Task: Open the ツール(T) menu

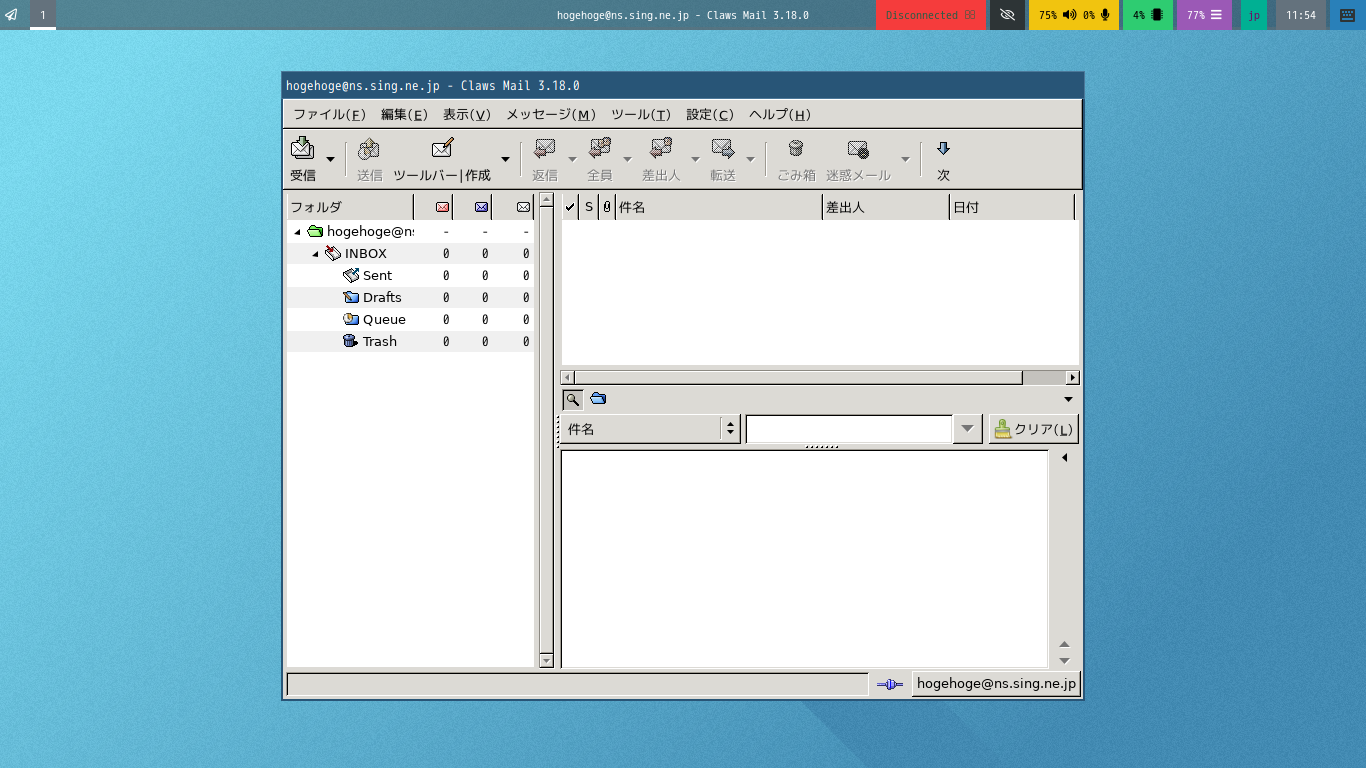Action: pyautogui.click(x=641, y=114)
